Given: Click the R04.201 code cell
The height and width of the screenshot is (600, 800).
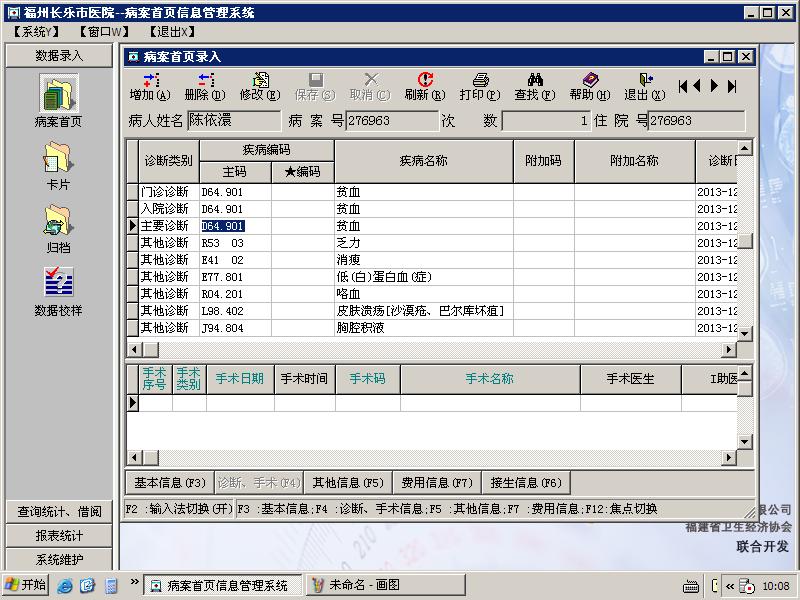Looking at the screenshot, I should 235,294.
